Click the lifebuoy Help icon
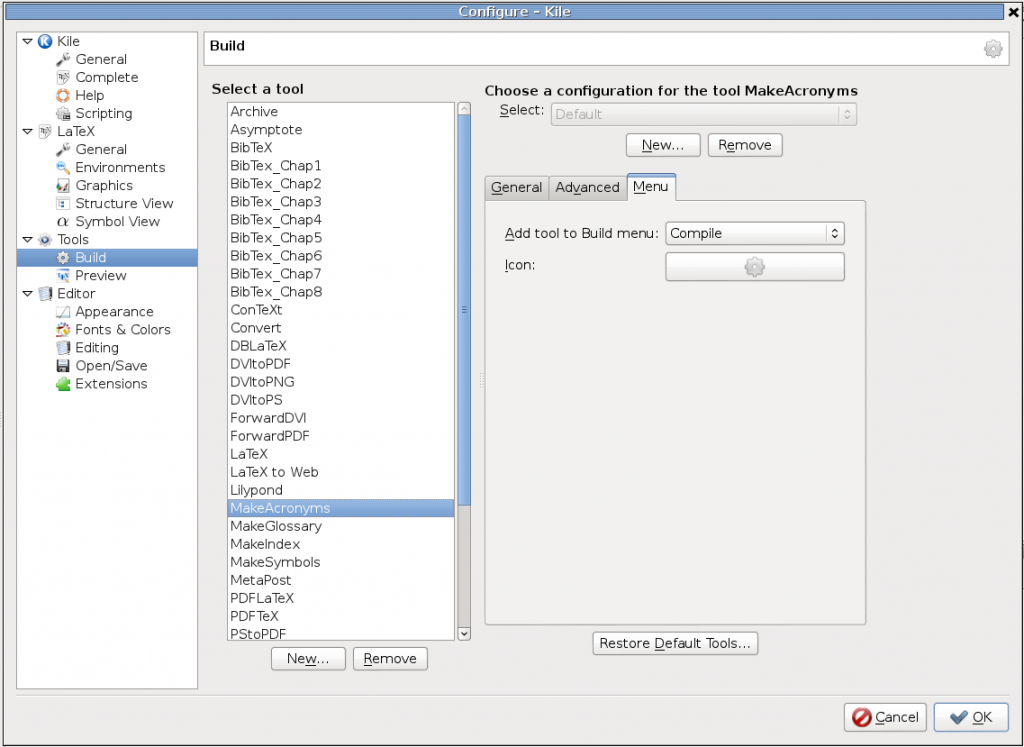 [x=63, y=95]
